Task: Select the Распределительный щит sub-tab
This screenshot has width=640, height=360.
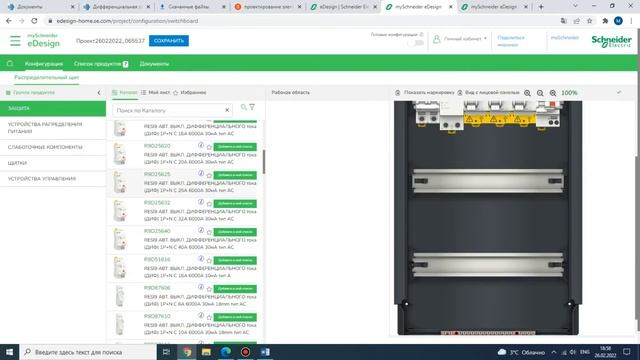Action: pyautogui.click(x=47, y=78)
